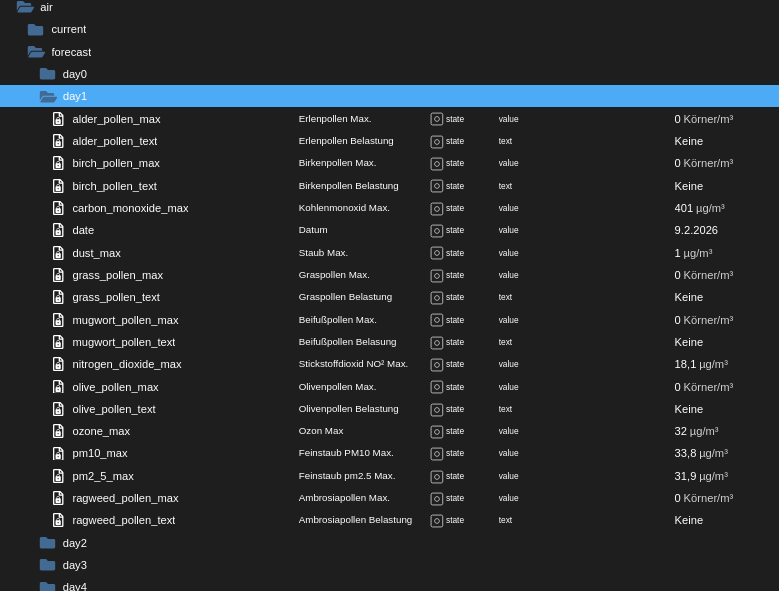Click state type icon for ragweed_pollen_max

click(437, 499)
